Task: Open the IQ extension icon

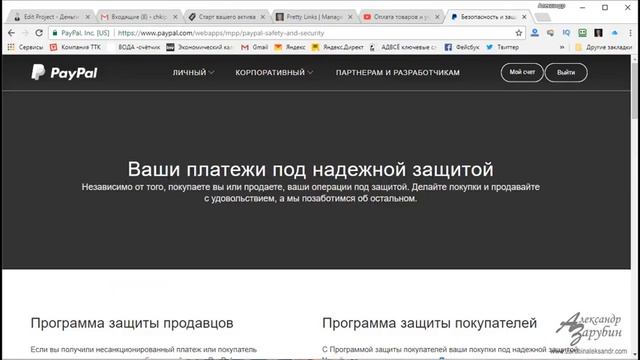Action: click(566, 33)
